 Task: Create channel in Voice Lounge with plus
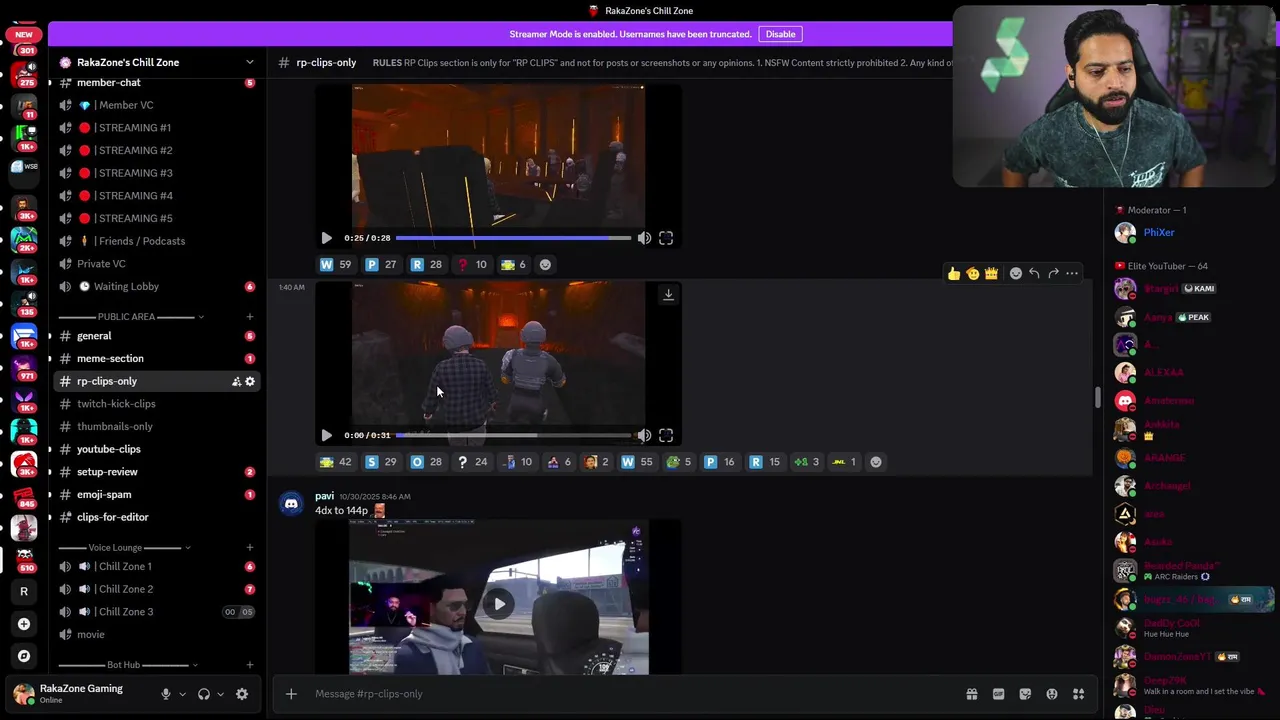coord(250,548)
